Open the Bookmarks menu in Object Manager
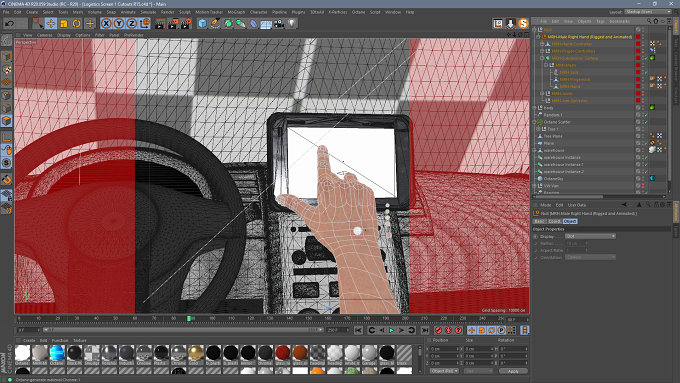Image resolution: width=680 pixels, height=383 pixels. point(619,21)
